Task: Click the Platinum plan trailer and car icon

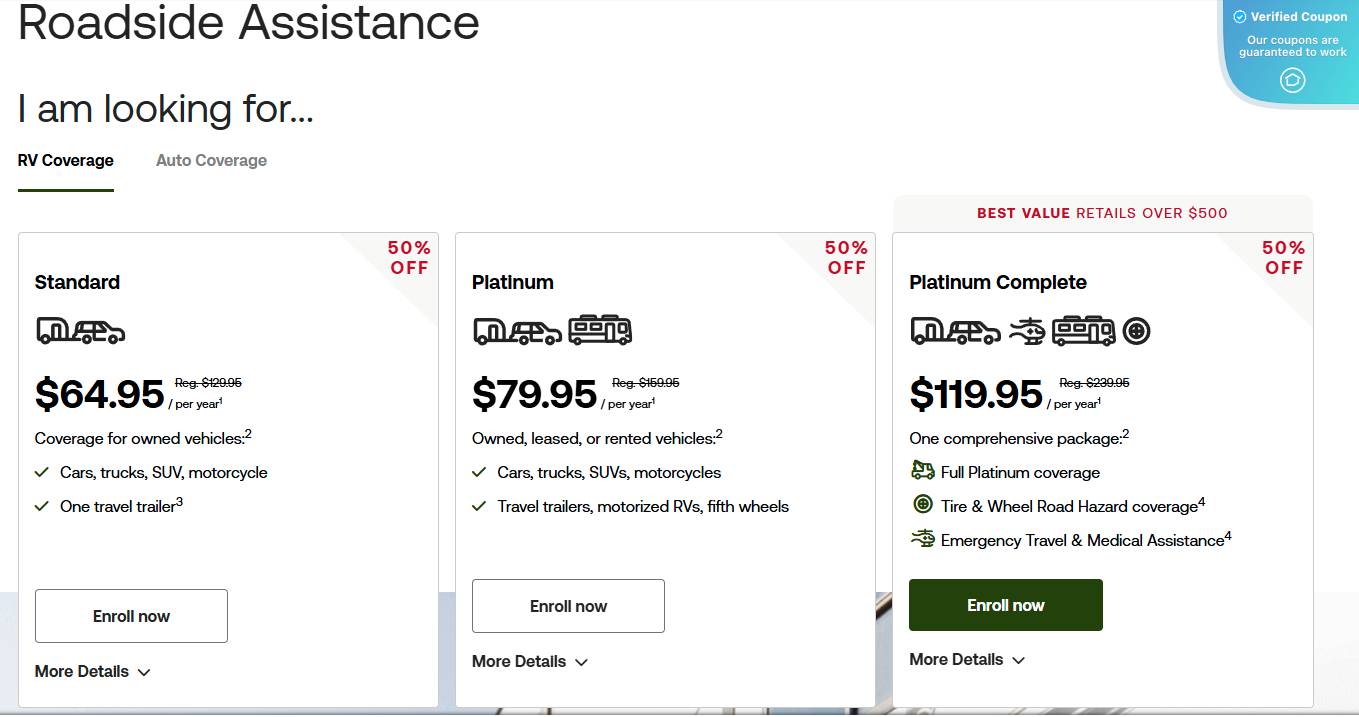Action: [x=517, y=330]
